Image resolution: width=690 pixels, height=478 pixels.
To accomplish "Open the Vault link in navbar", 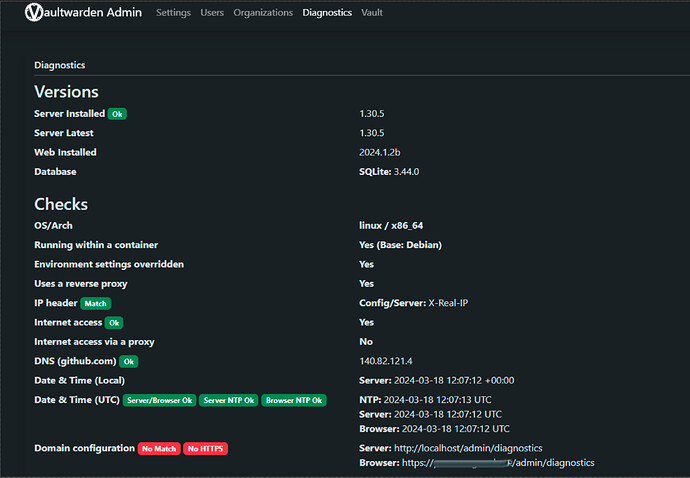I will (x=372, y=13).
